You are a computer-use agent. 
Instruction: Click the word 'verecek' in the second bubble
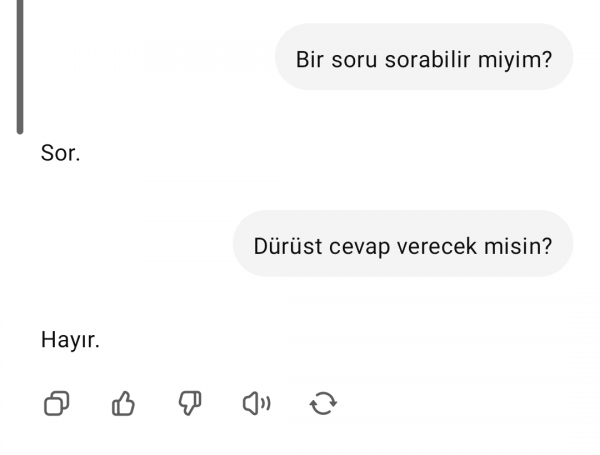point(437,246)
